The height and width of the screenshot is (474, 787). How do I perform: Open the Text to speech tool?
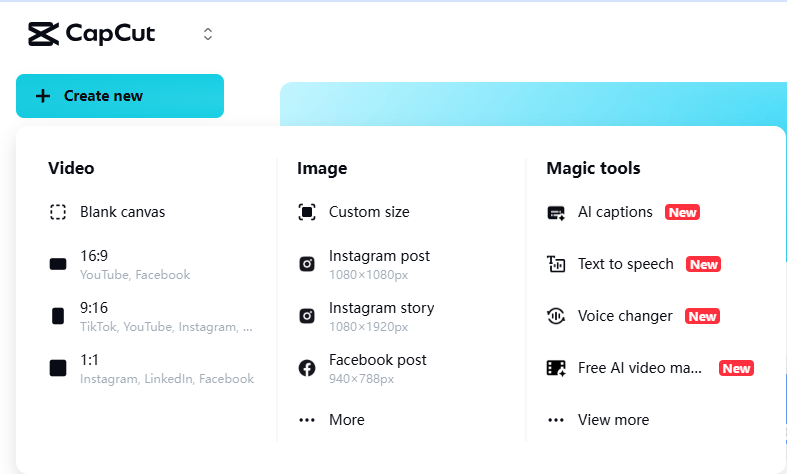pyautogui.click(x=625, y=264)
